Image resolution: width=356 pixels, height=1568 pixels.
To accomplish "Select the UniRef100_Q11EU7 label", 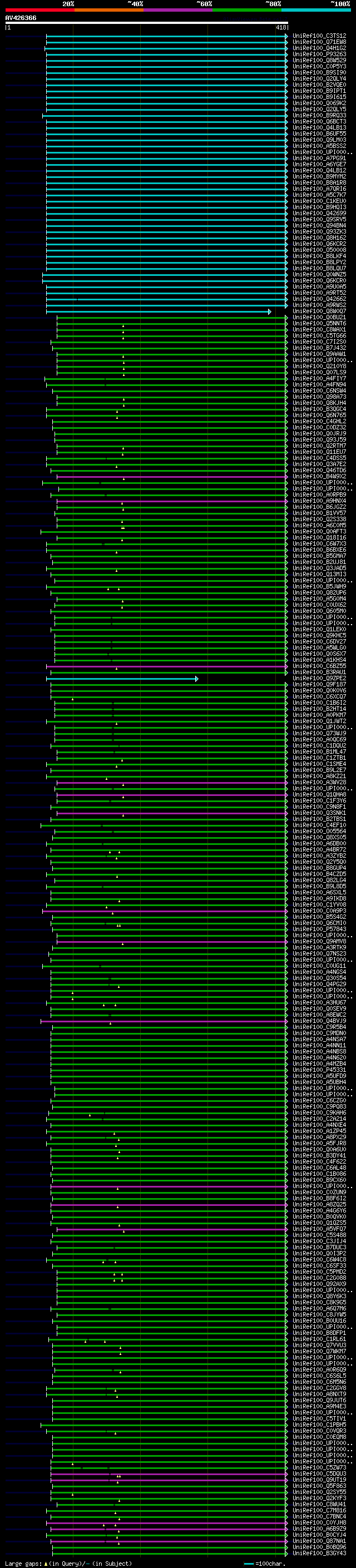I will 319,452.
